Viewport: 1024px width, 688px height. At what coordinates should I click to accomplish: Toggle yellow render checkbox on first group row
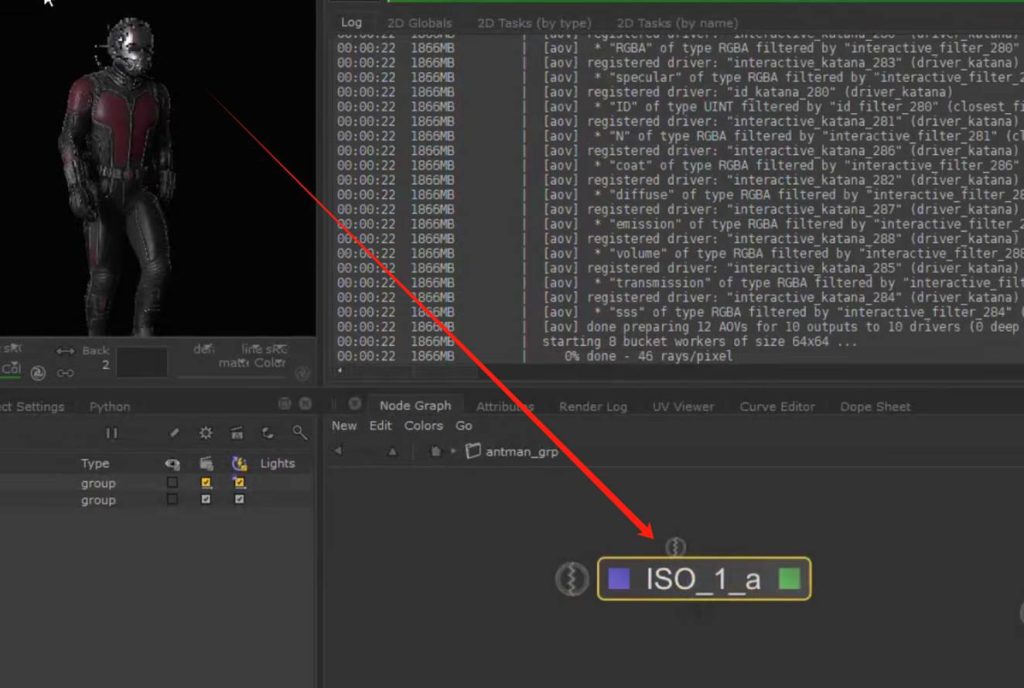[x=206, y=483]
